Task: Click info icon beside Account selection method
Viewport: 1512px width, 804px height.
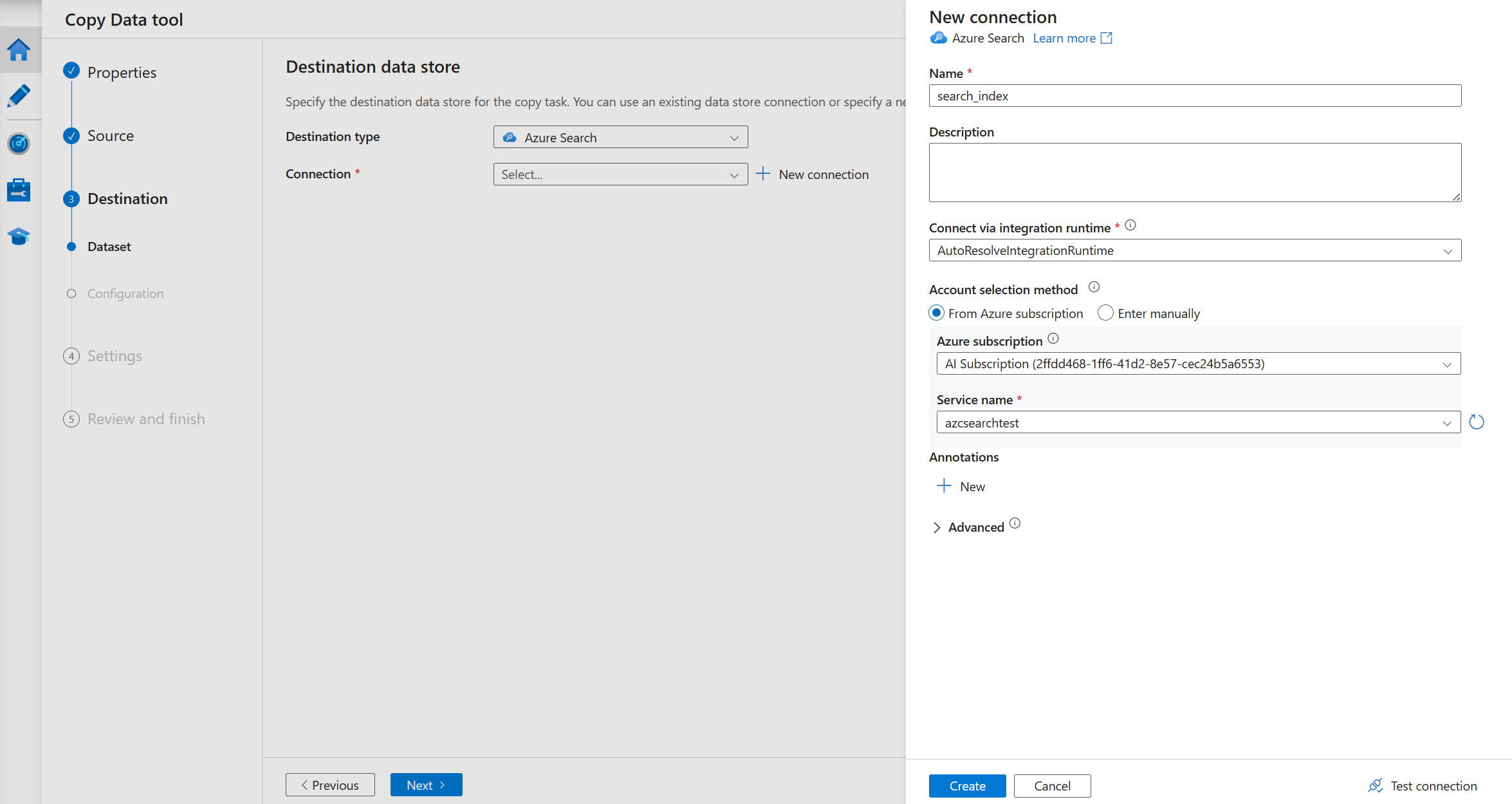Action: (1094, 287)
